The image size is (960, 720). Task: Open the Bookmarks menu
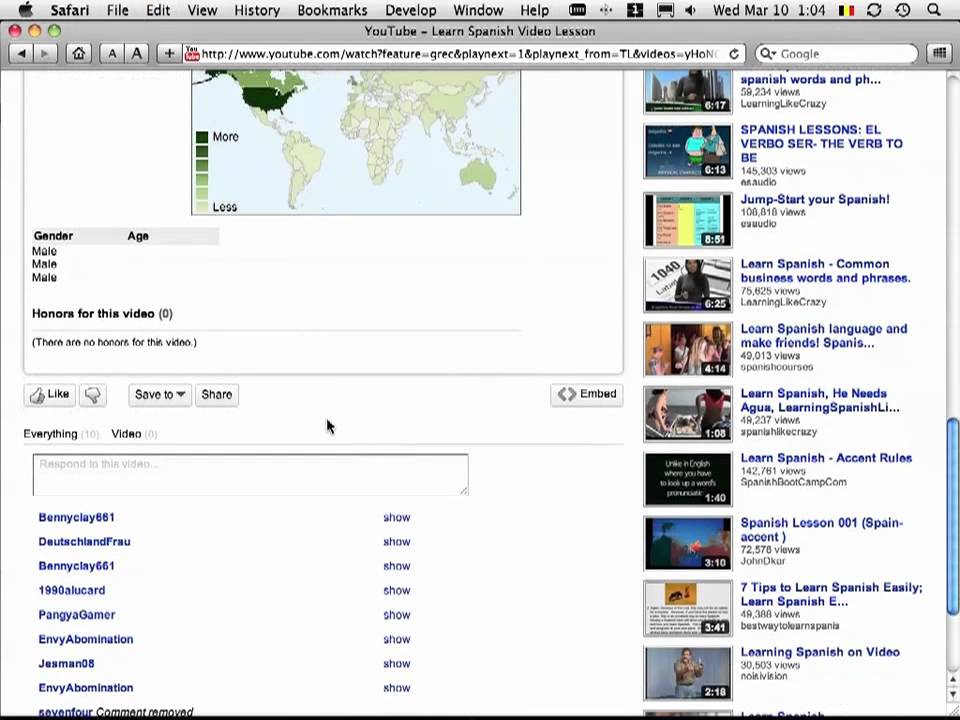pos(332,10)
